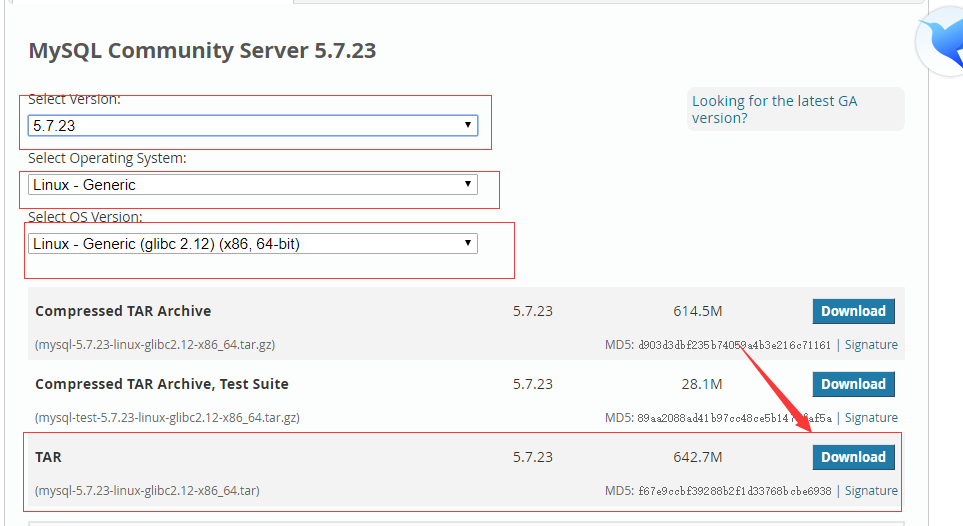Click the MySQL Community Server 5.7.23 heading
Screen dimensions: 963x526
tap(202, 50)
